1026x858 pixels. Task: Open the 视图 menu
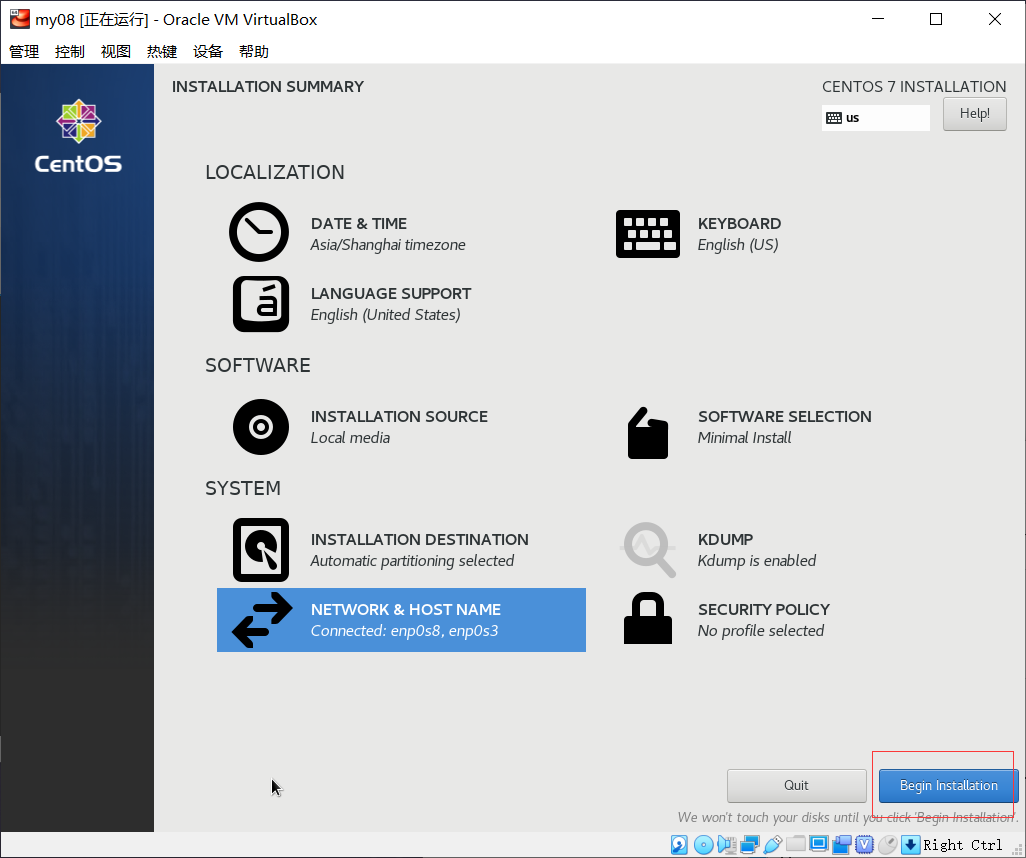coord(116,52)
